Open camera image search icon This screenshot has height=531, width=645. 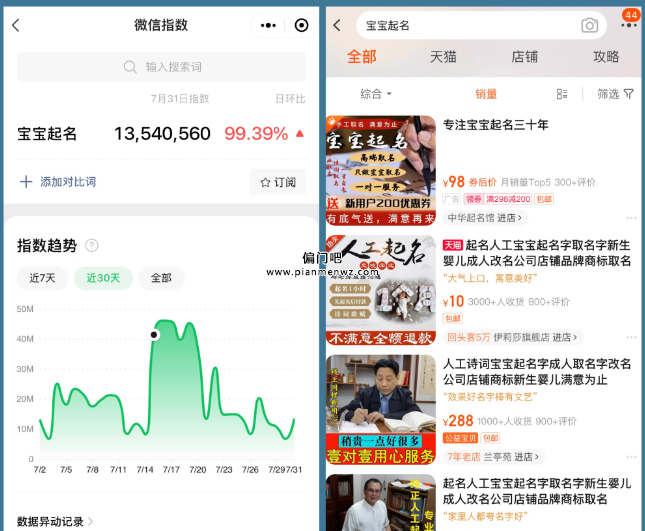pyautogui.click(x=589, y=26)
